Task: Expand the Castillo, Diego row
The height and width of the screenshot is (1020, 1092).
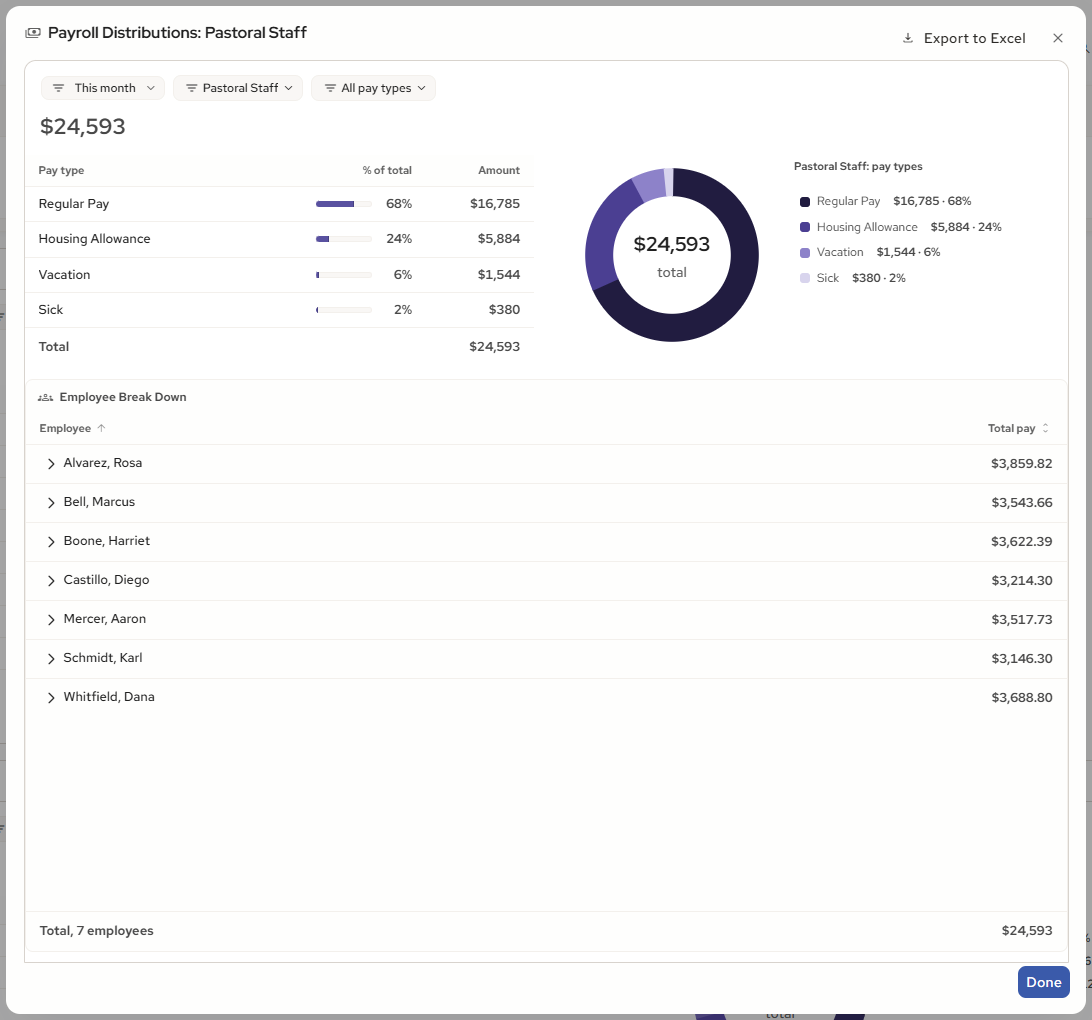Action: tap(51, 581)
